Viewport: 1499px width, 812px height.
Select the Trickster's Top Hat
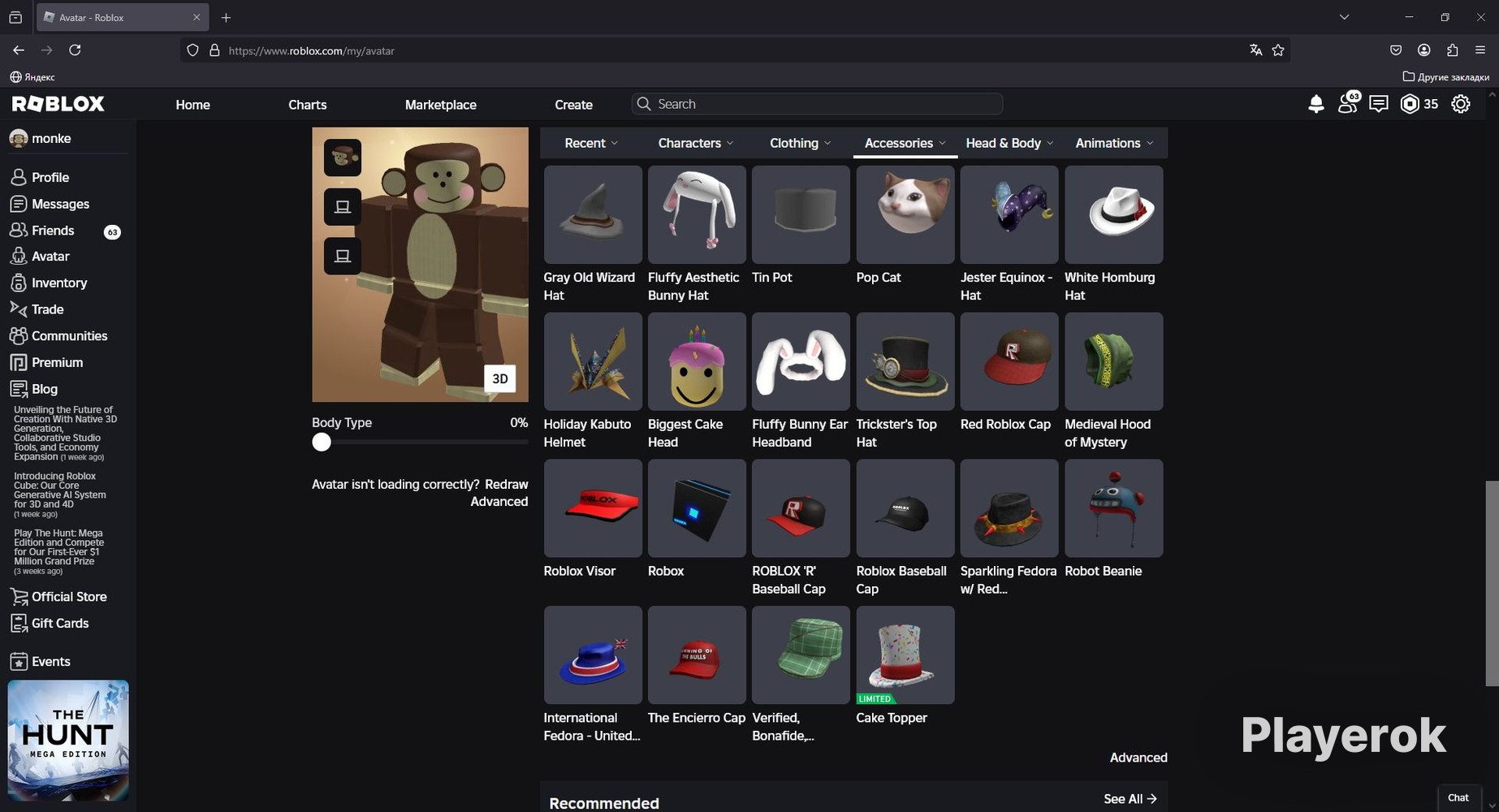pos(905,361)
